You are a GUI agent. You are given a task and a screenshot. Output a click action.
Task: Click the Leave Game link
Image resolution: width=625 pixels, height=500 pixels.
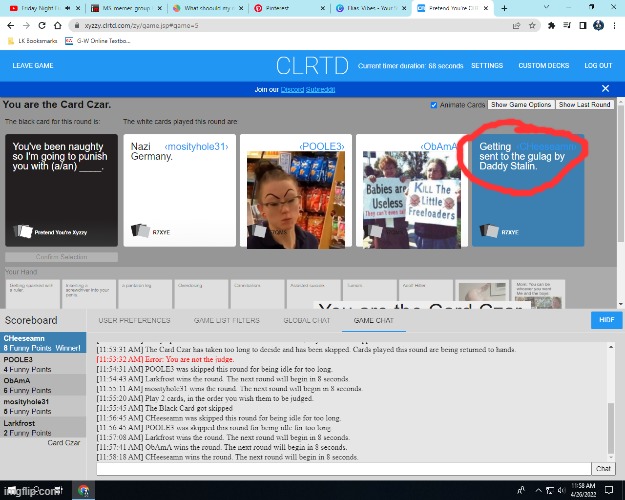click(x=32, y=65)
